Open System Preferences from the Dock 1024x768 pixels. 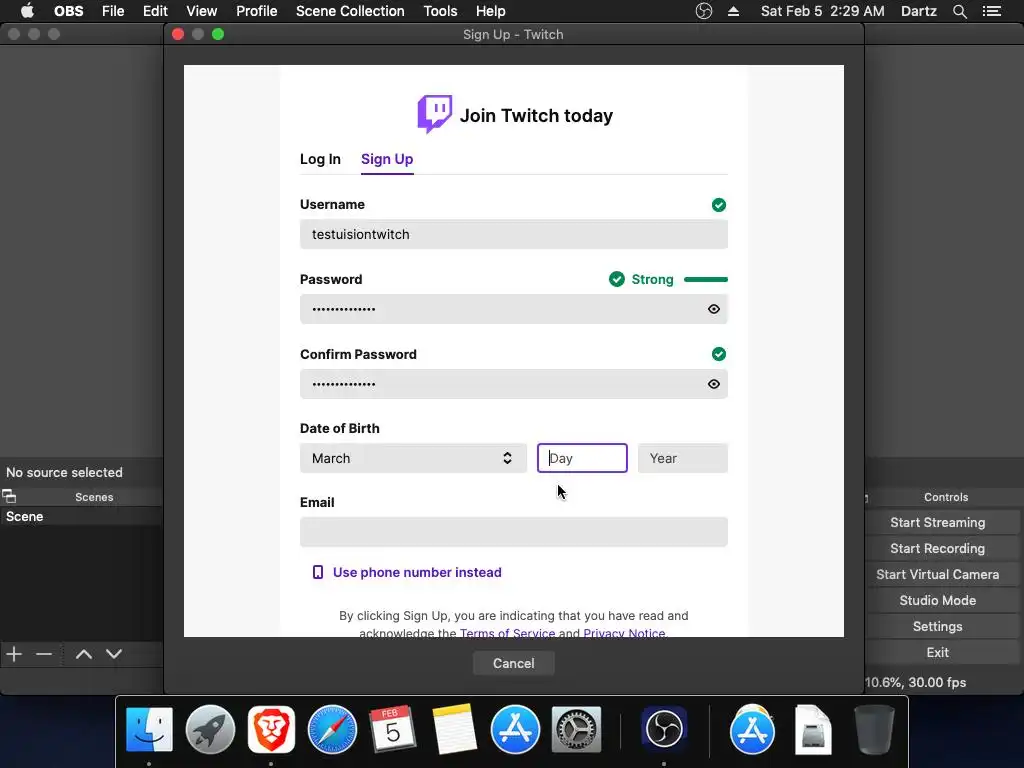tap(576, 729)
